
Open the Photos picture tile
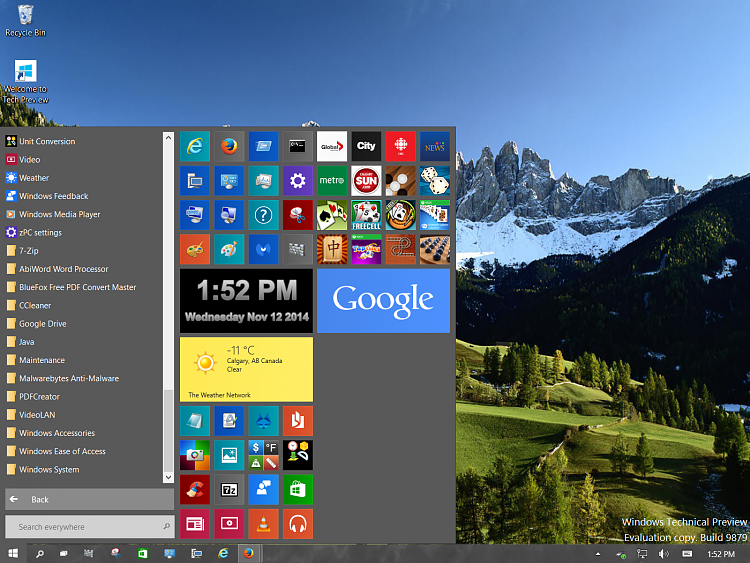pyautogui.click(x=229, y=455)
